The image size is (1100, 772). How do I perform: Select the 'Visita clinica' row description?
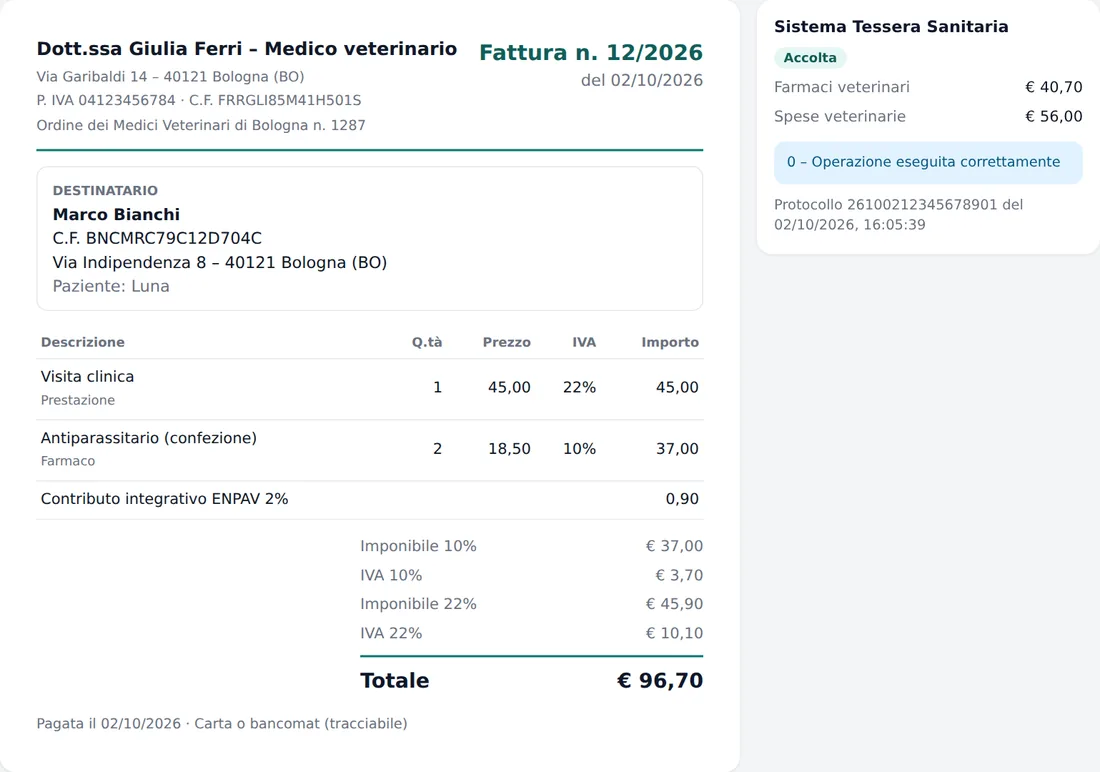coord(87,376)
